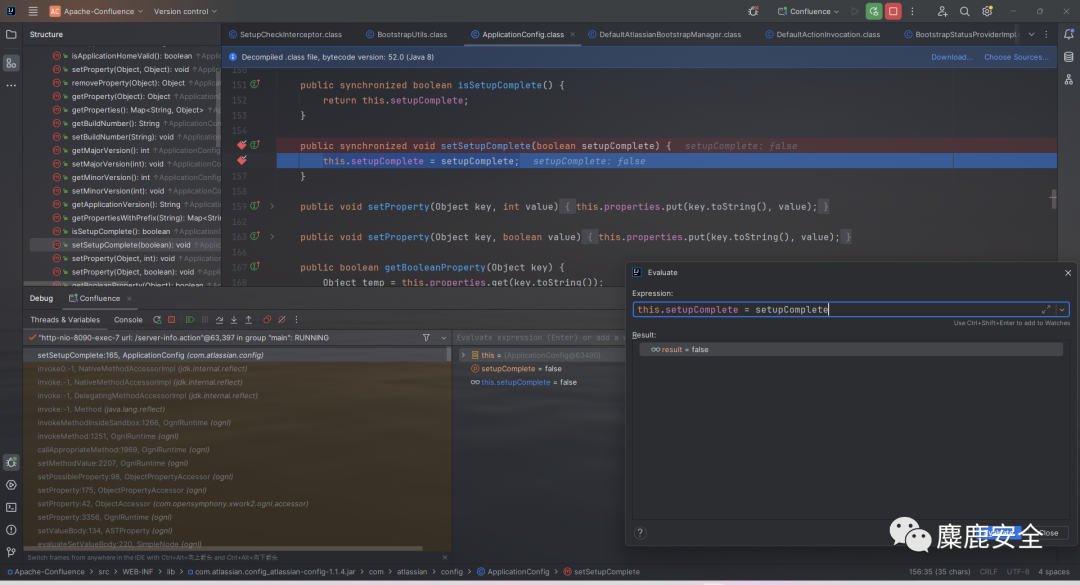This screenshot has width=1080, height=585.
Task: Stop the running process with red square
Action: coord(893,12)
